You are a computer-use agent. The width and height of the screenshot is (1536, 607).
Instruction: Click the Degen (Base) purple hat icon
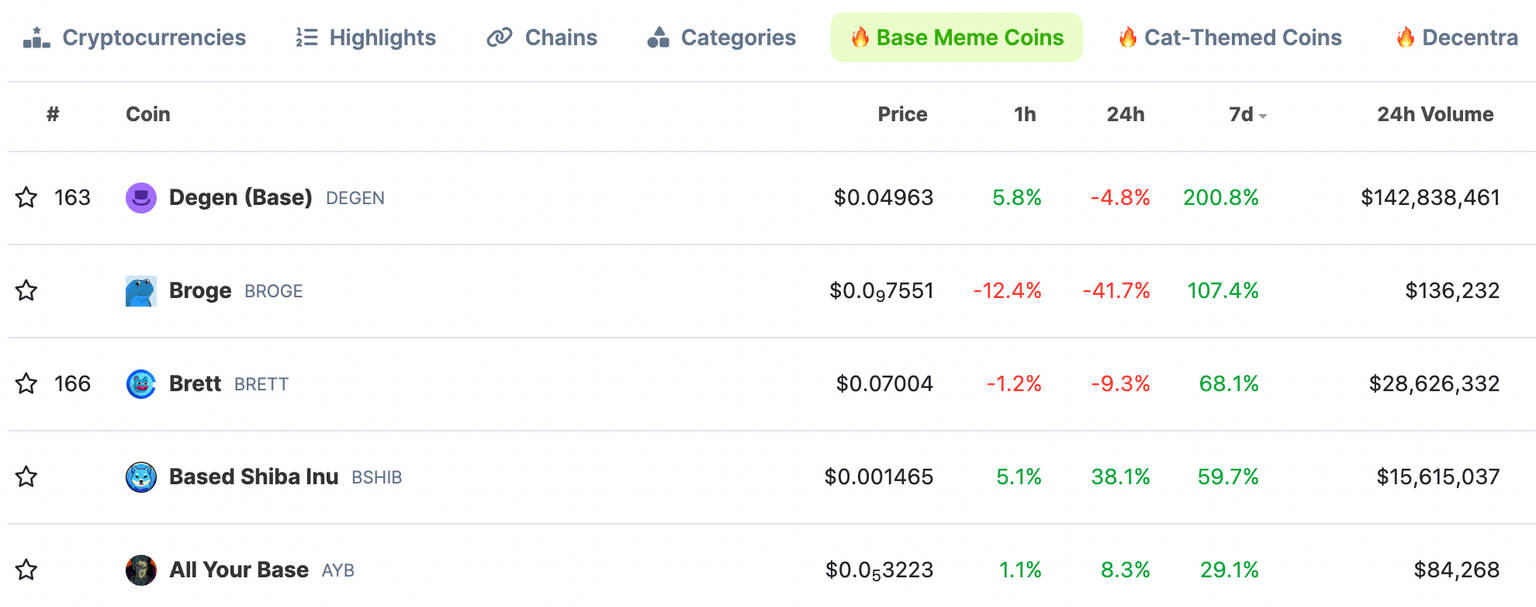(x=141, y=198)
